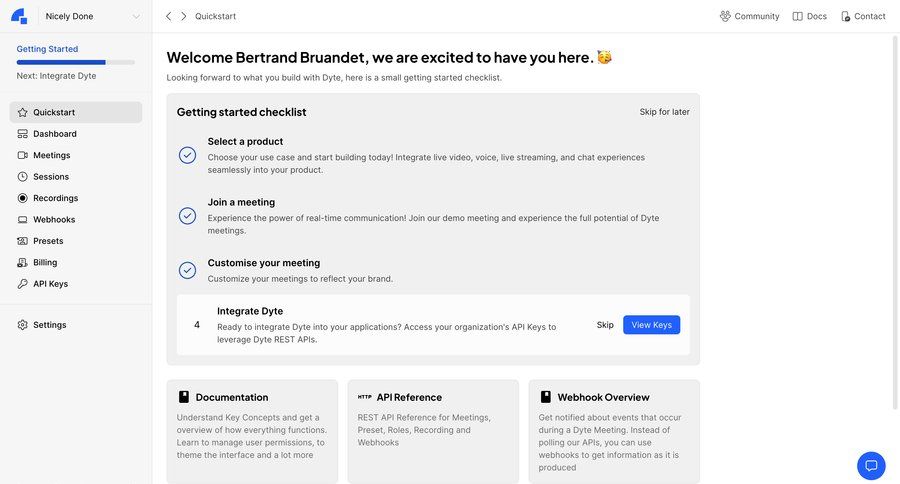Click the Webhooks laptop icon
Image resolution: width=900 pixels, height=484 pixels.
[x=22, y=219]
